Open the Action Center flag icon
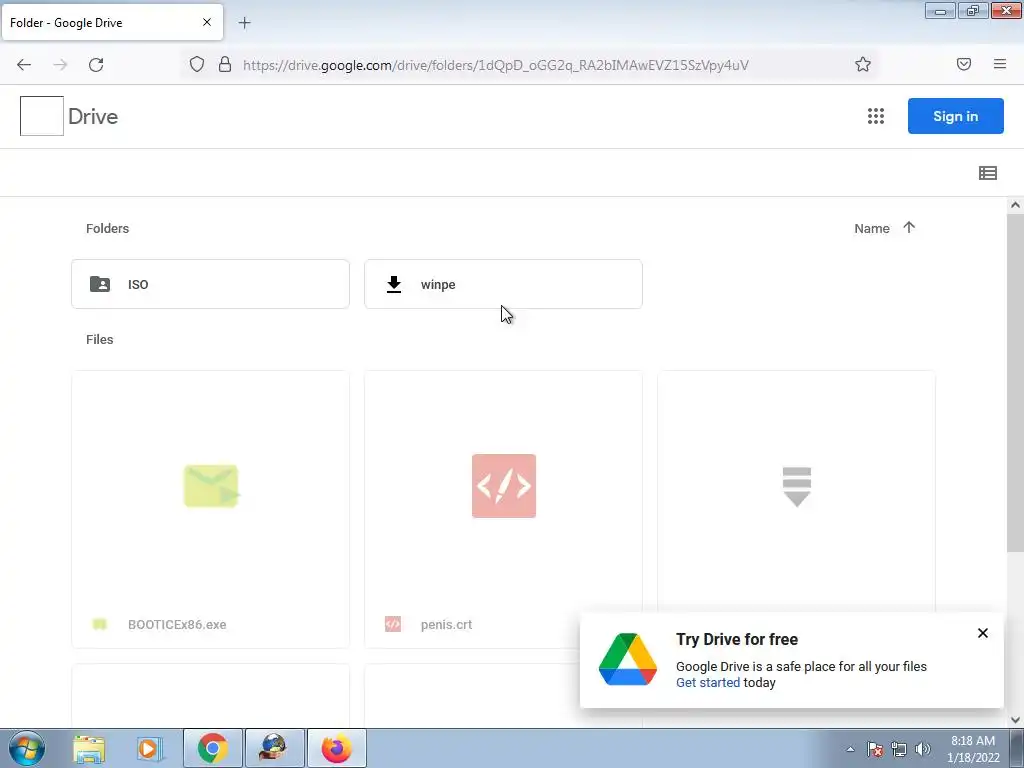Screen dimensions: 1024x768 click(x=875, y=749)
